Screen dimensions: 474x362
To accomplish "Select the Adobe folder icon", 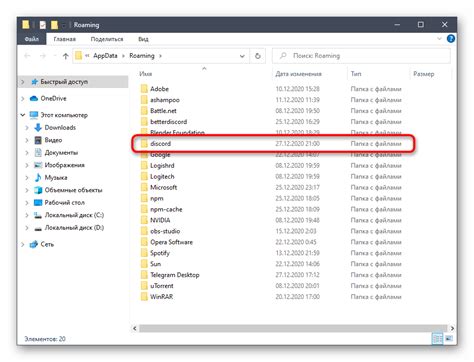I will point(144,89).
